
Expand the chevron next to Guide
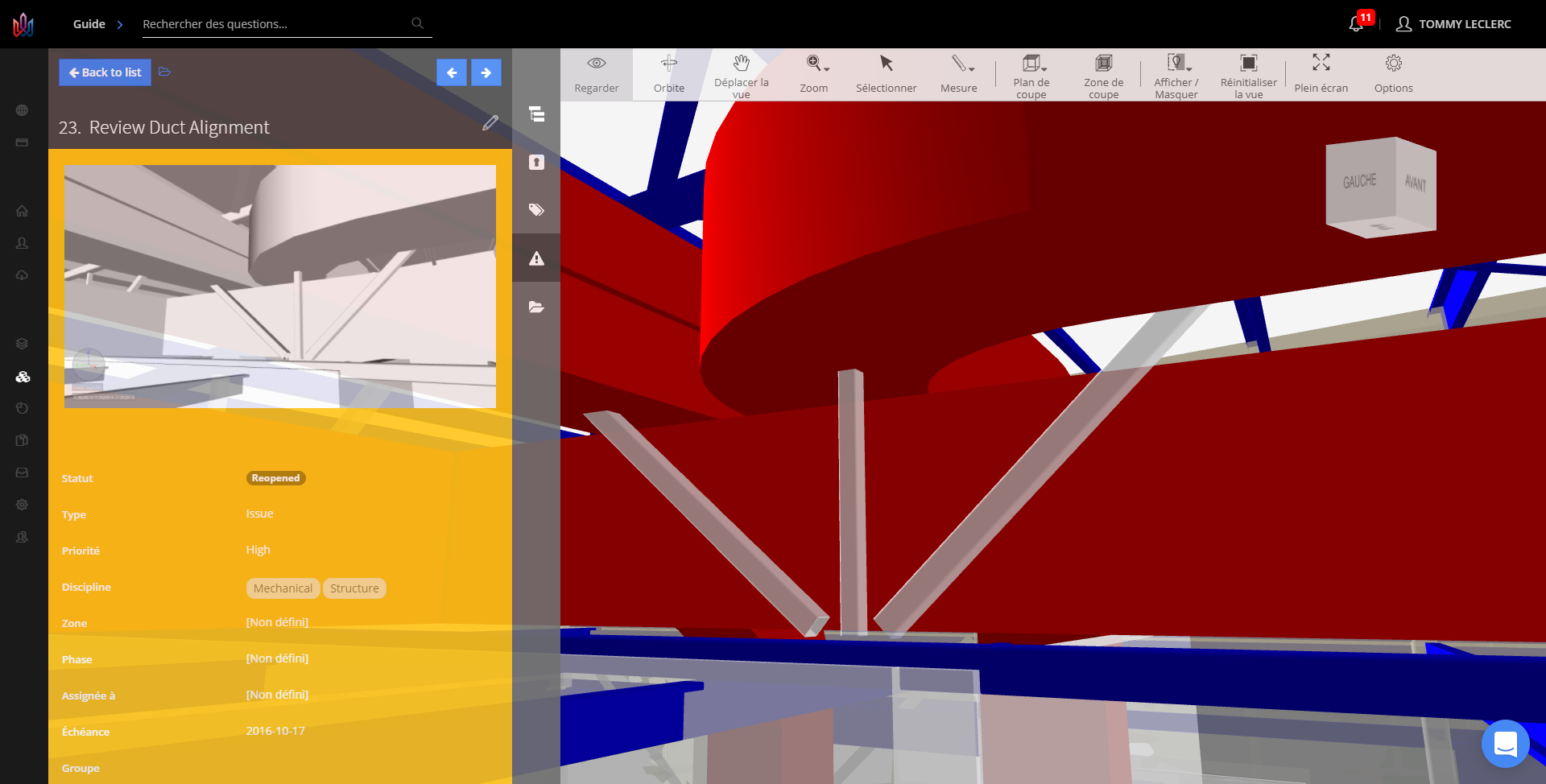(x=120, y=24)
